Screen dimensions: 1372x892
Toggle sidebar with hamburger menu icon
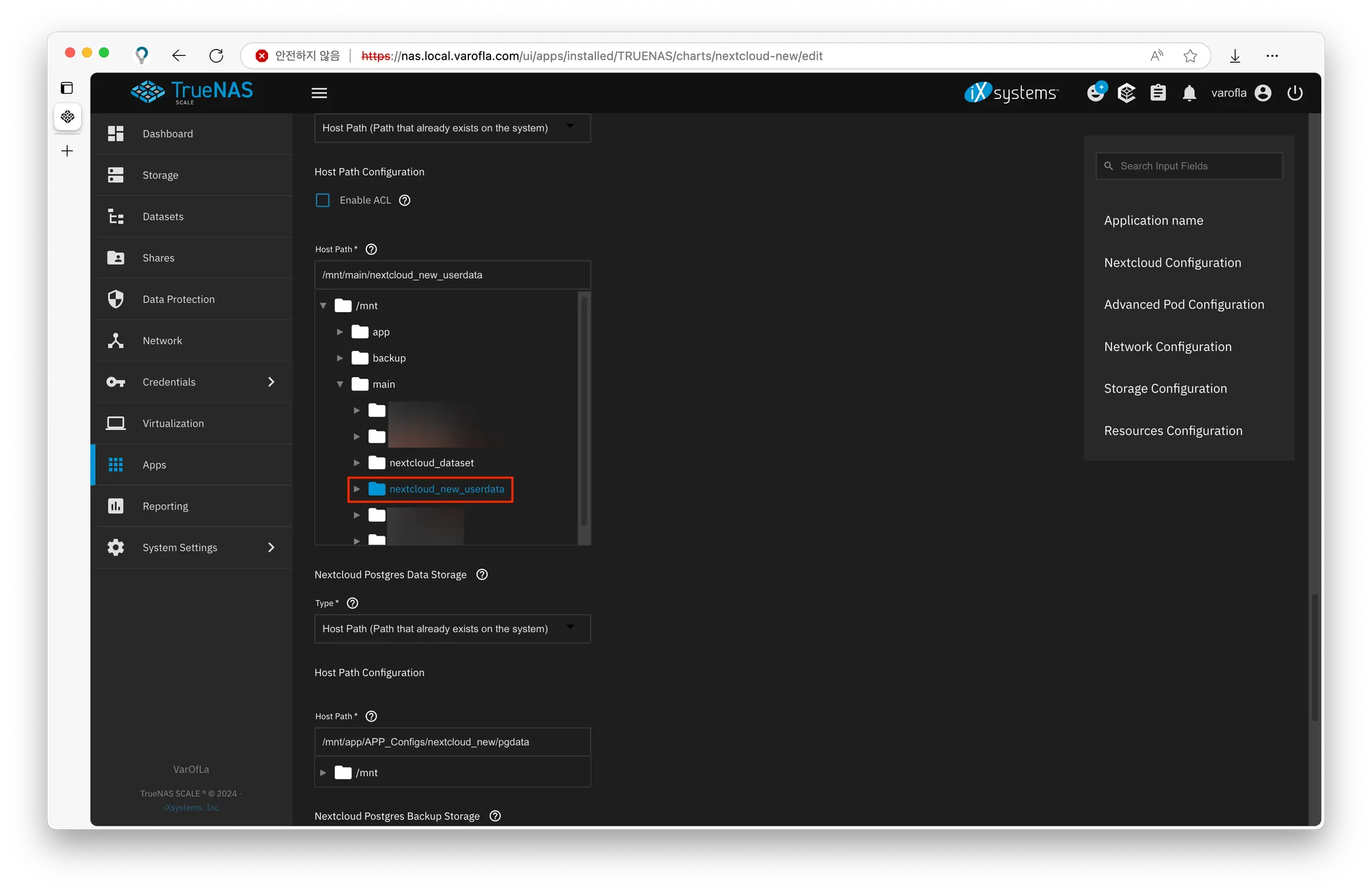319,93
